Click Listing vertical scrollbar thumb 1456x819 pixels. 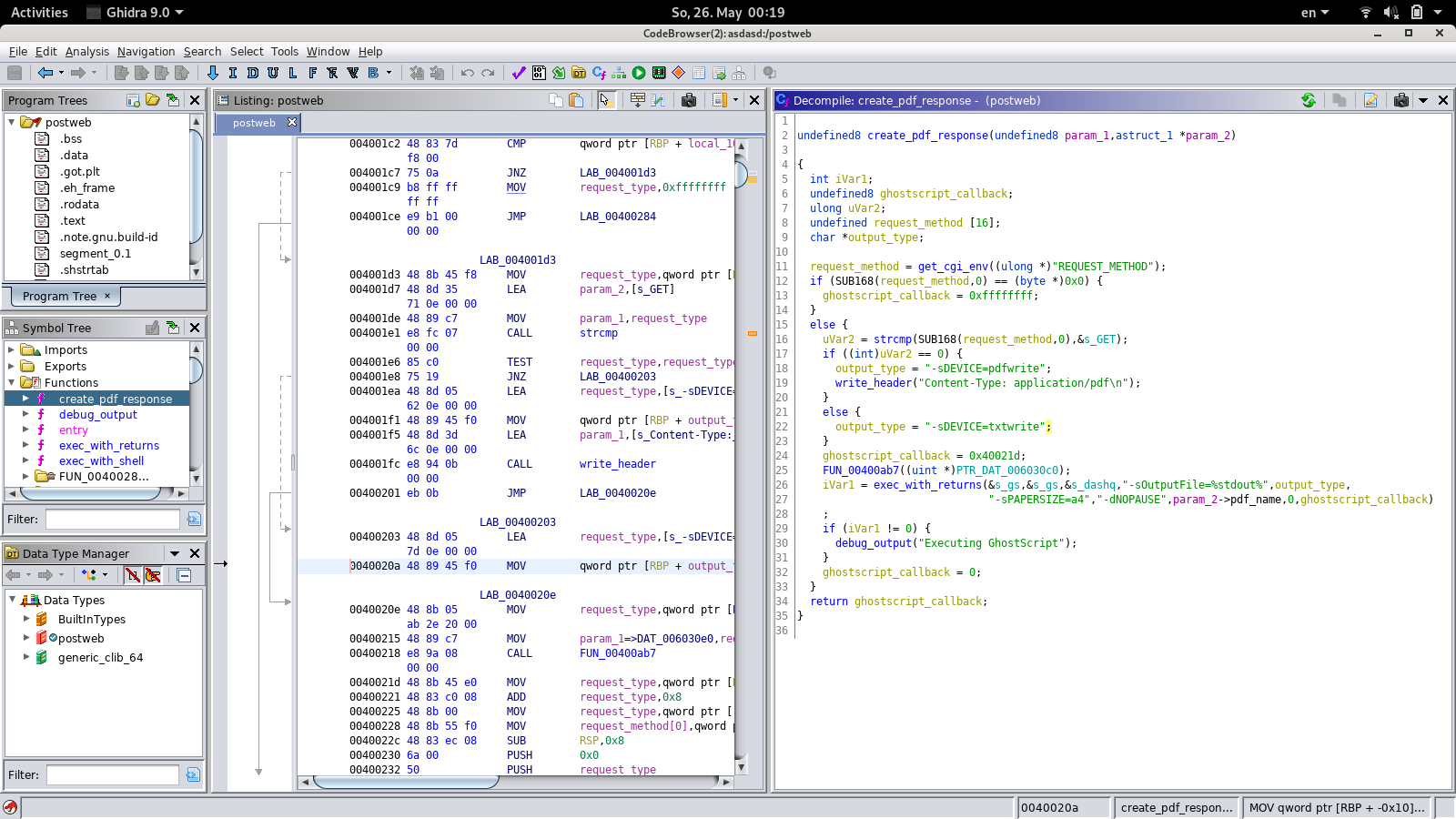[741, 173]
